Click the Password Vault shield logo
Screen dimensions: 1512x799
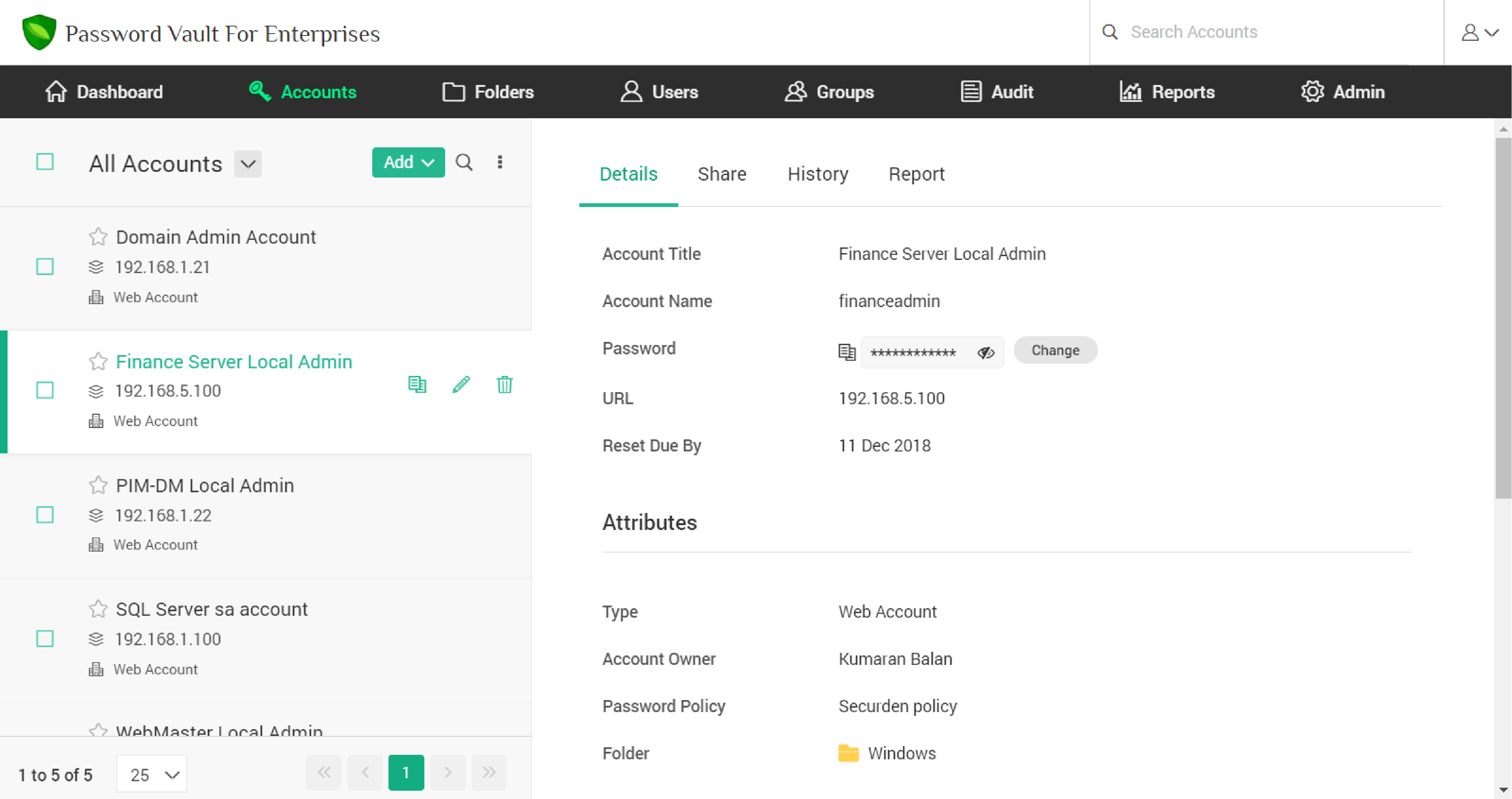(38, 32)
